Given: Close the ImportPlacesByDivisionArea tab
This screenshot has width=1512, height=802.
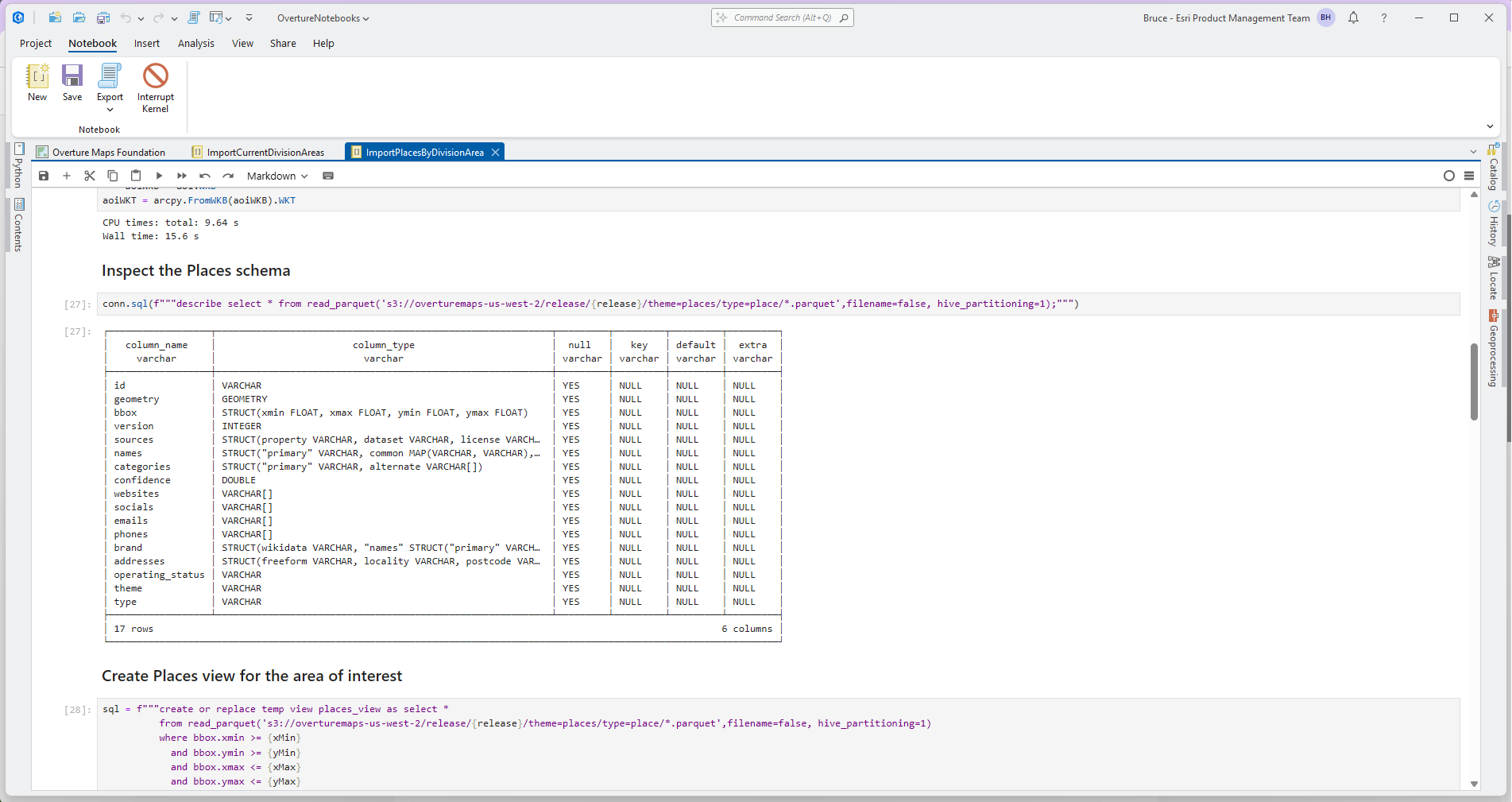Looking at the screenshot, I should (495, 152).
